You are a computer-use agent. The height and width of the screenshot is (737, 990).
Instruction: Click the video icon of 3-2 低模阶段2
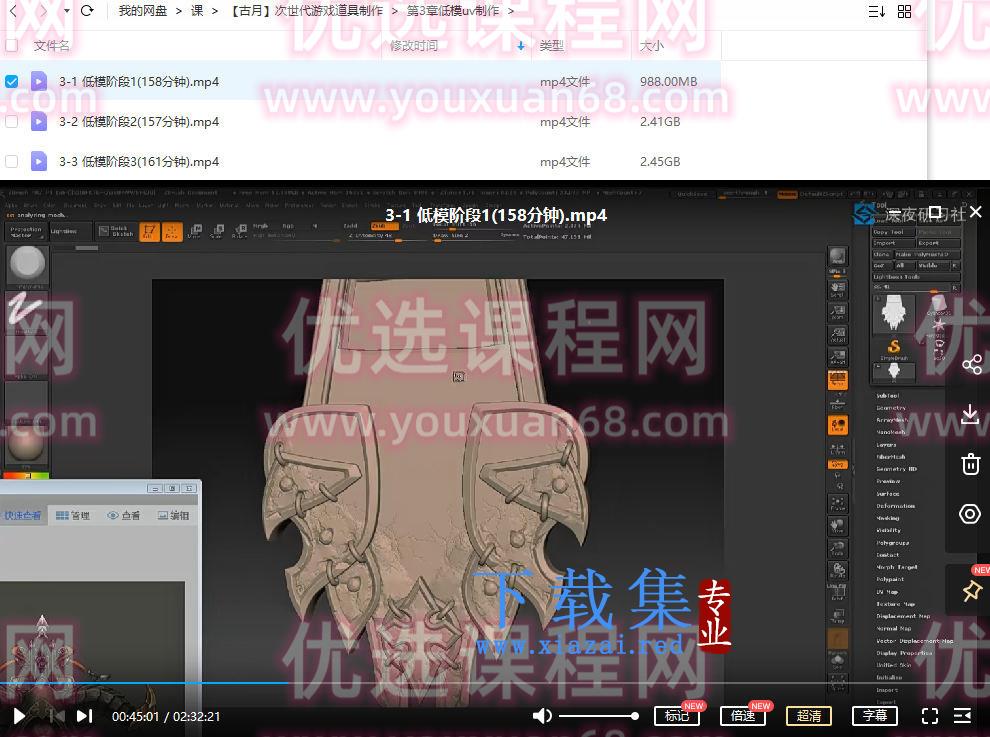click(x=39, y=121)
